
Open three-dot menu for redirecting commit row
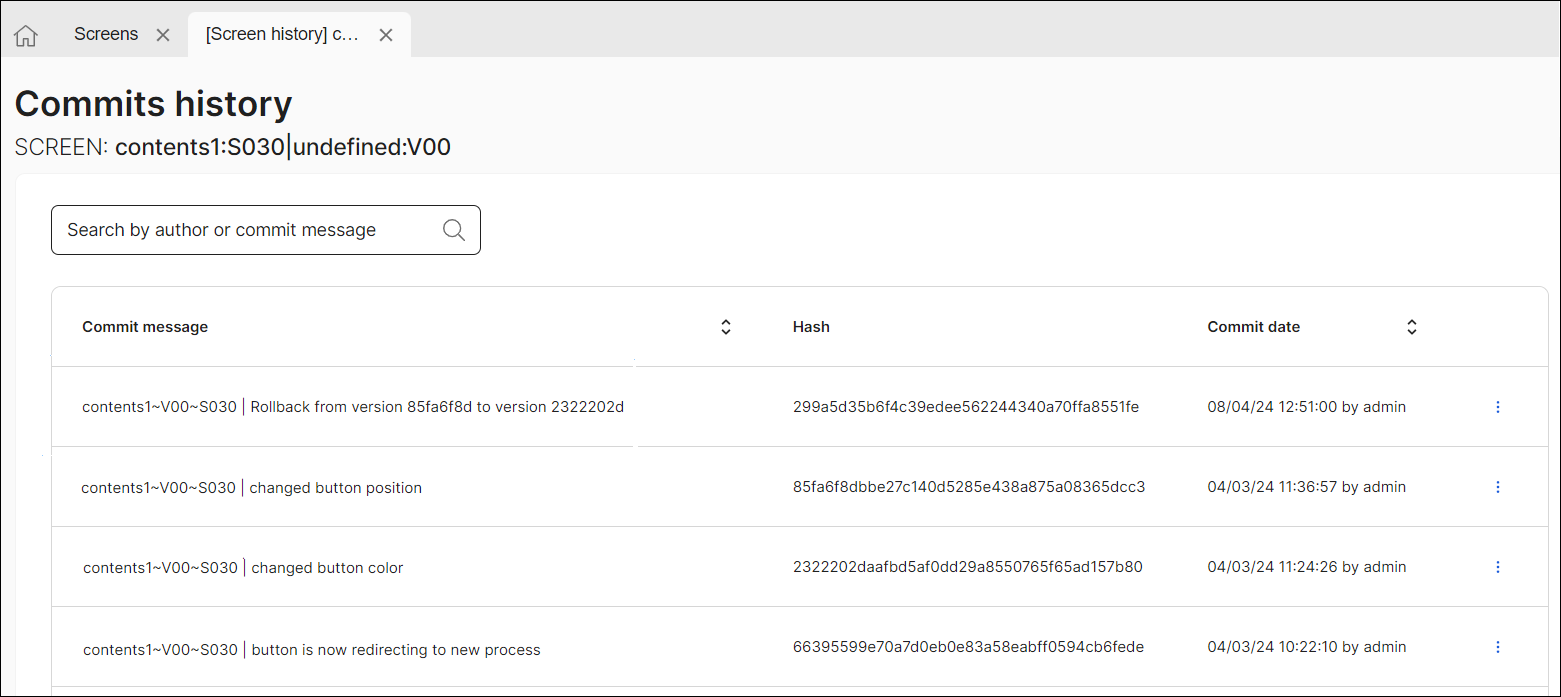point(1497,647)
